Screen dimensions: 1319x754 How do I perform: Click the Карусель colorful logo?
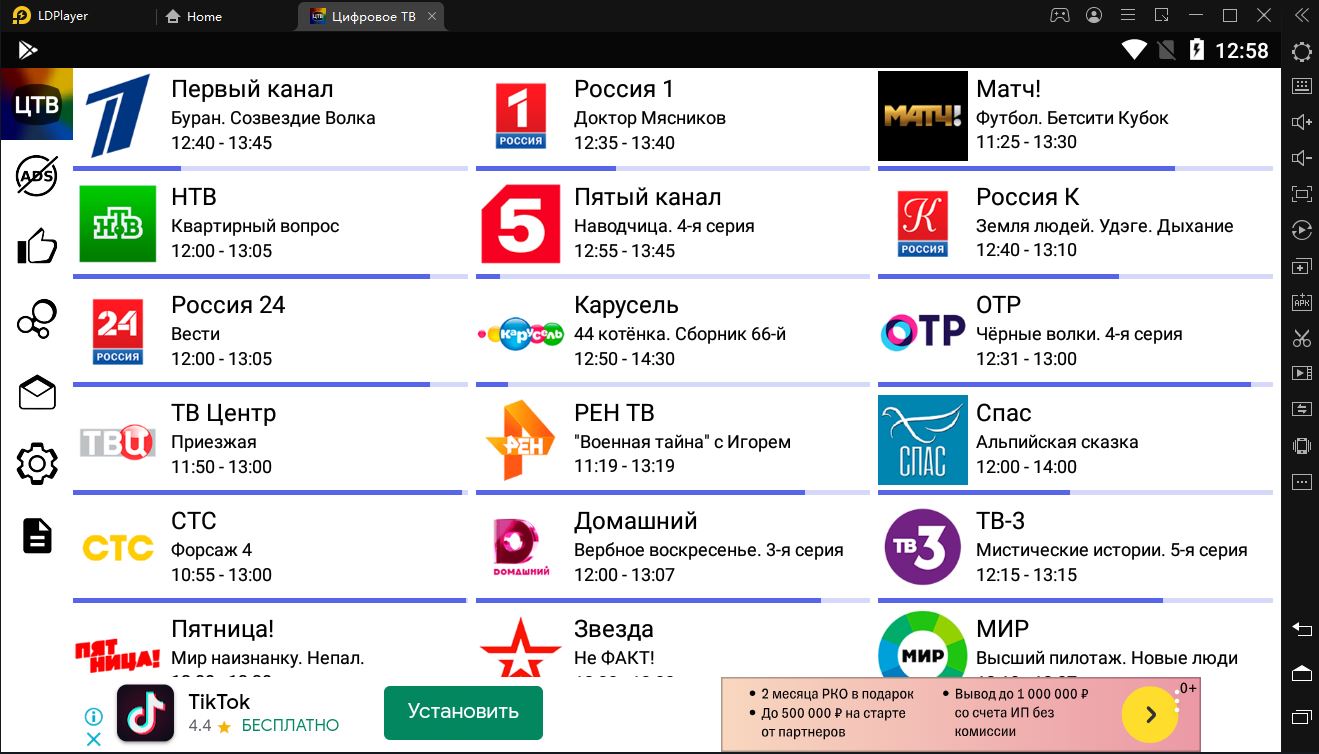pyautogui.click(x=520, y=332)
